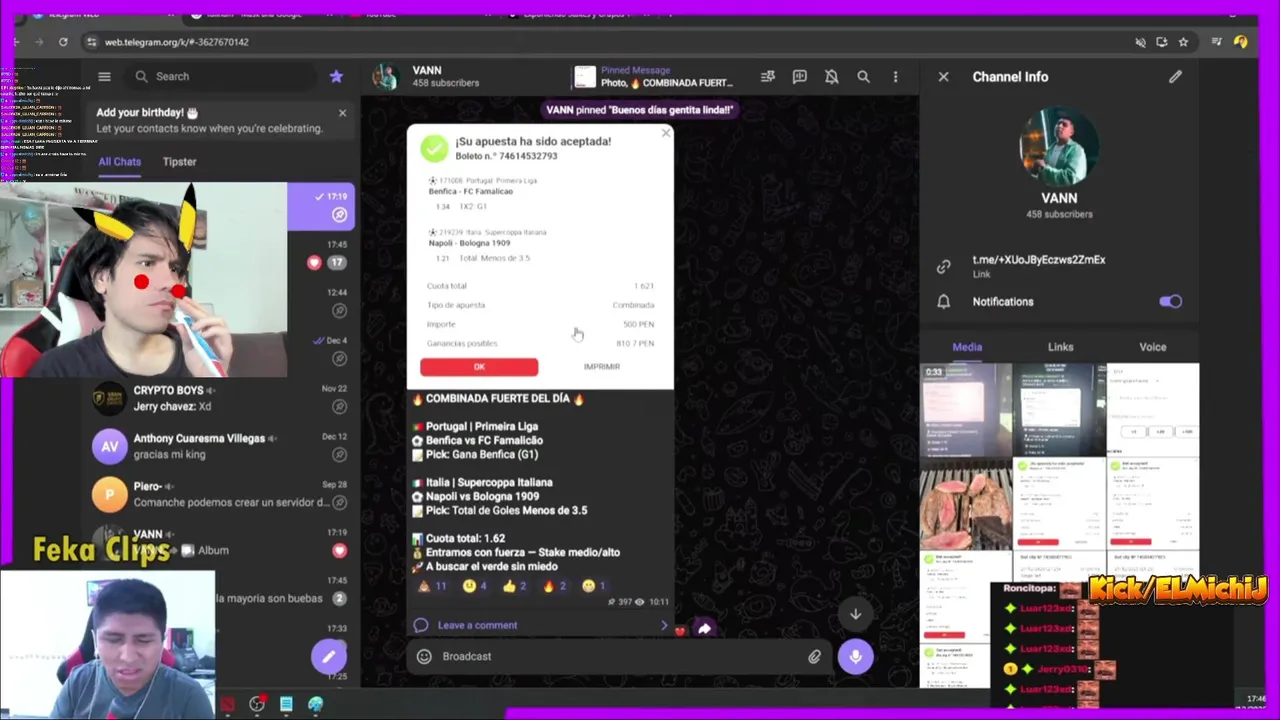Click Leave a comment
This screenshot has height=720, width=1280.
tap(477, 625)
